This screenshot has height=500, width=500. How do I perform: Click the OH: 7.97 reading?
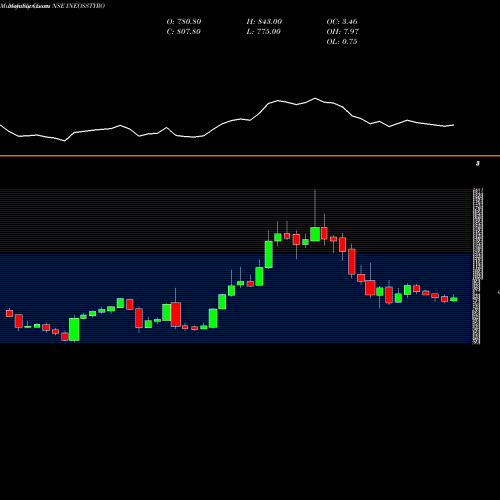coord(342,32)
